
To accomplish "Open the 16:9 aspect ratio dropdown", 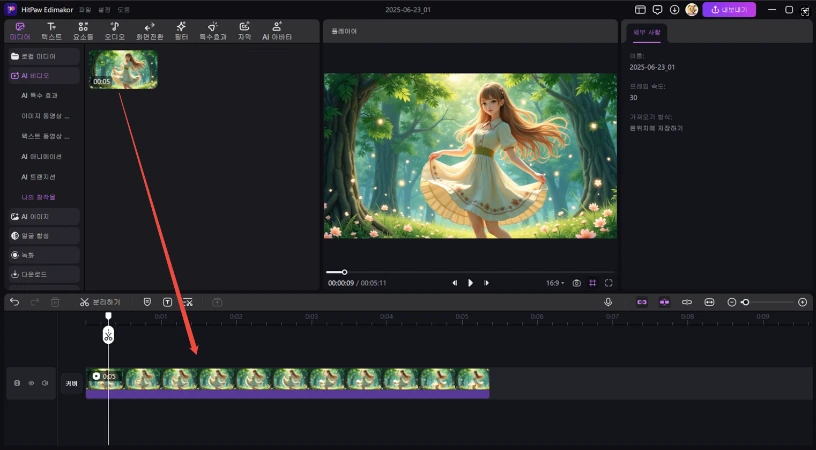I will [555, 283].
